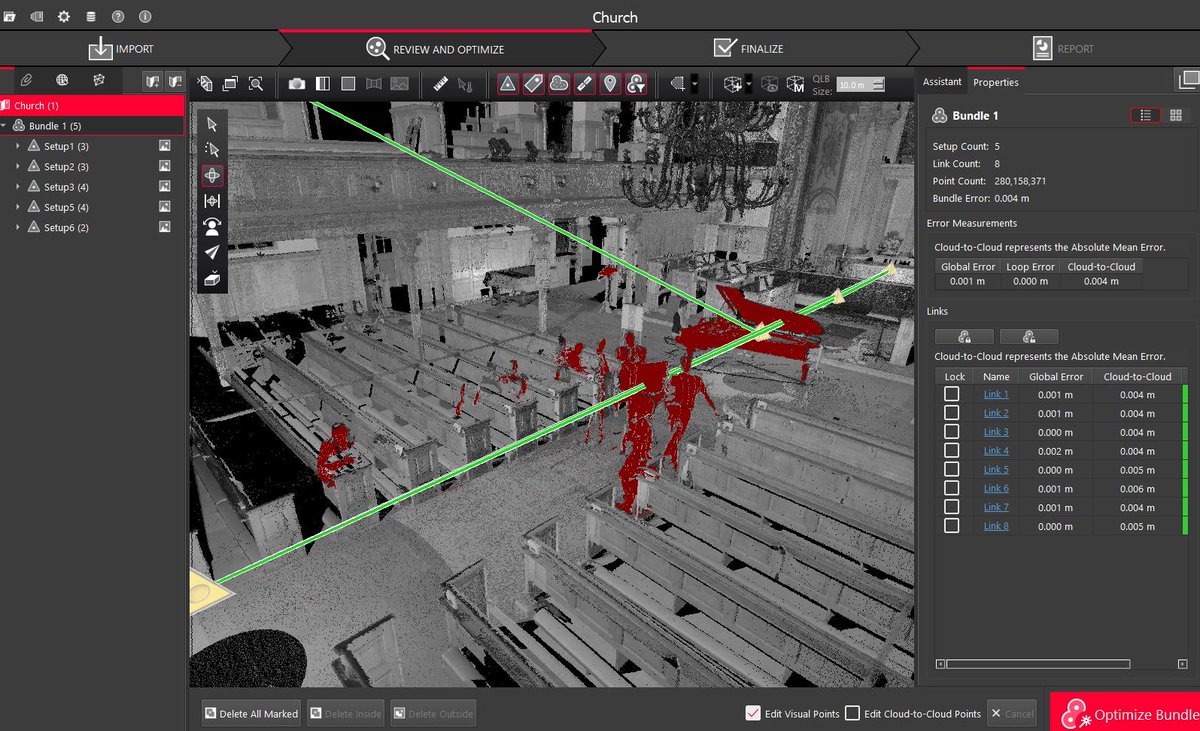Select the multi-pick dotted arrow tool
Screen dimensions: 1200x731
pos(212,149)
